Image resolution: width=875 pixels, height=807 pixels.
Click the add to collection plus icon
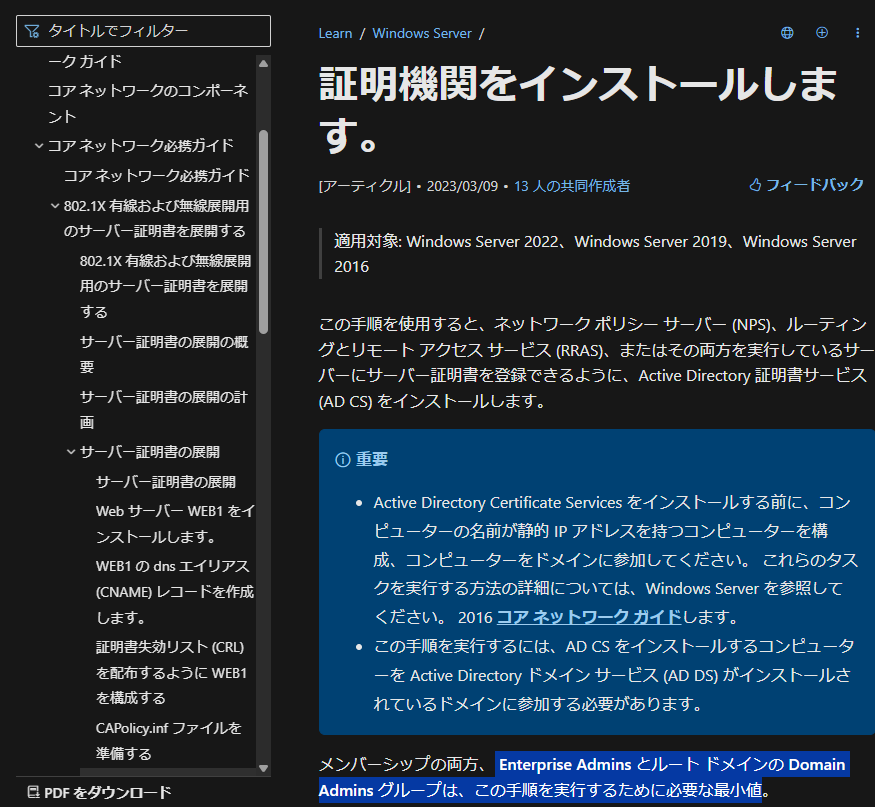(822, 33)
